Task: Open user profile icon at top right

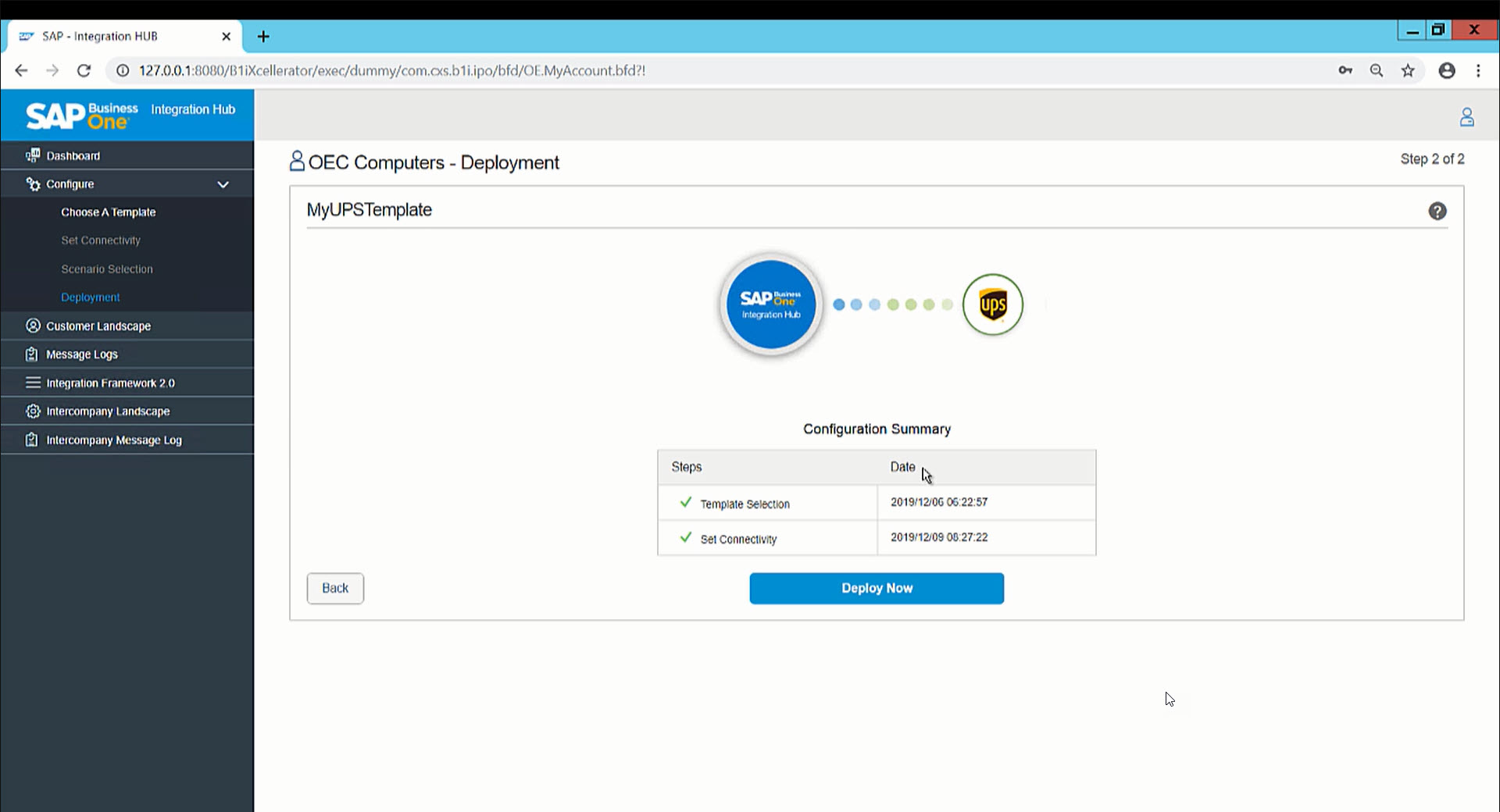Action: tap(1466, 117)
